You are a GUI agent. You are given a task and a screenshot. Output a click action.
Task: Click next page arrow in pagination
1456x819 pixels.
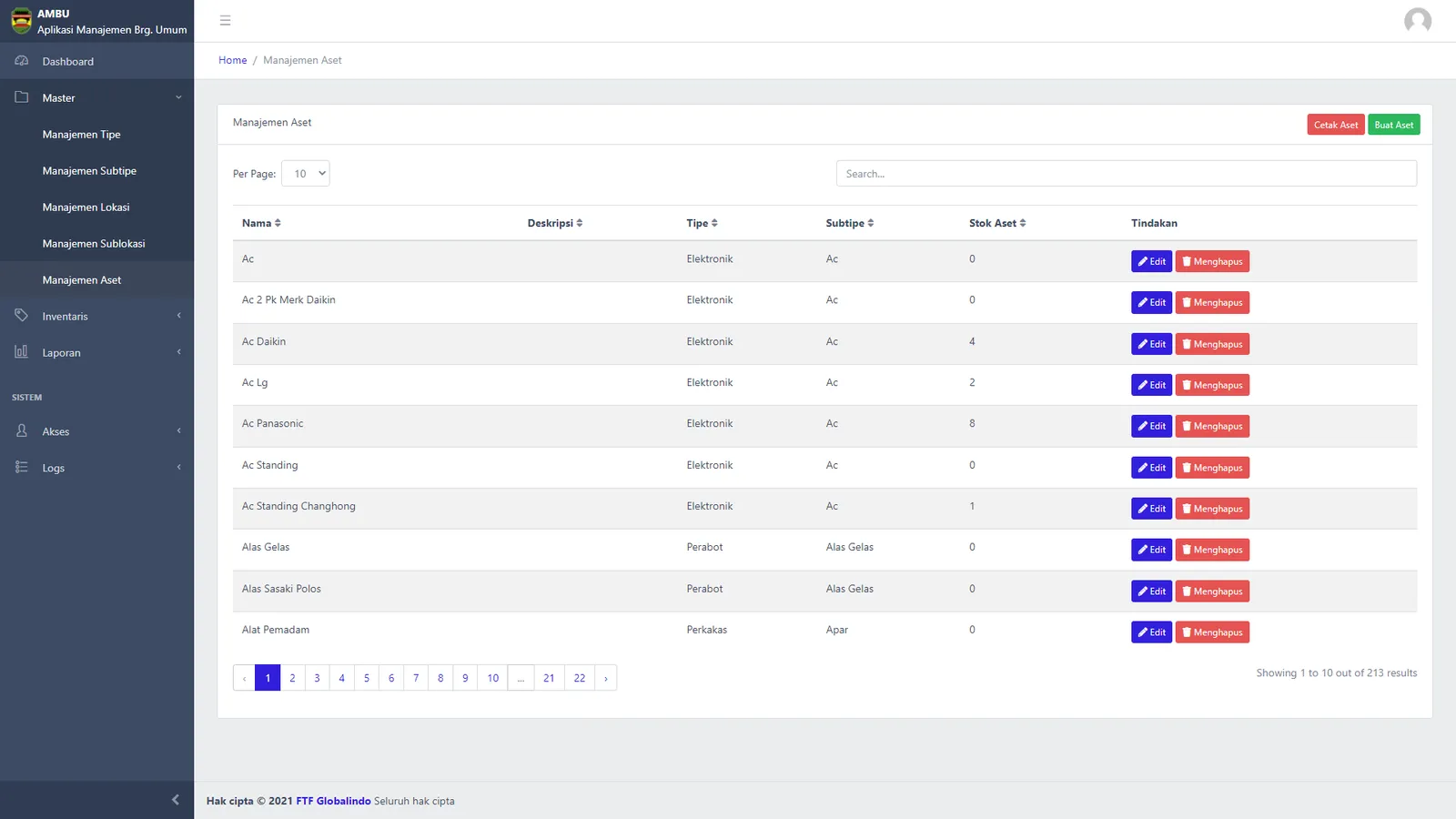[606, 678]
